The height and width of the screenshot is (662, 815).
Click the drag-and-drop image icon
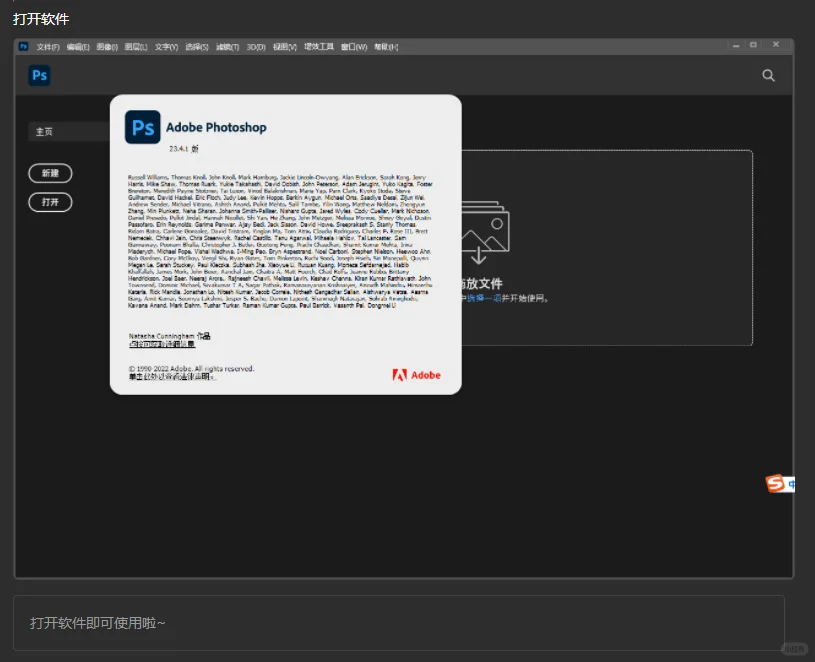[485, 232]
